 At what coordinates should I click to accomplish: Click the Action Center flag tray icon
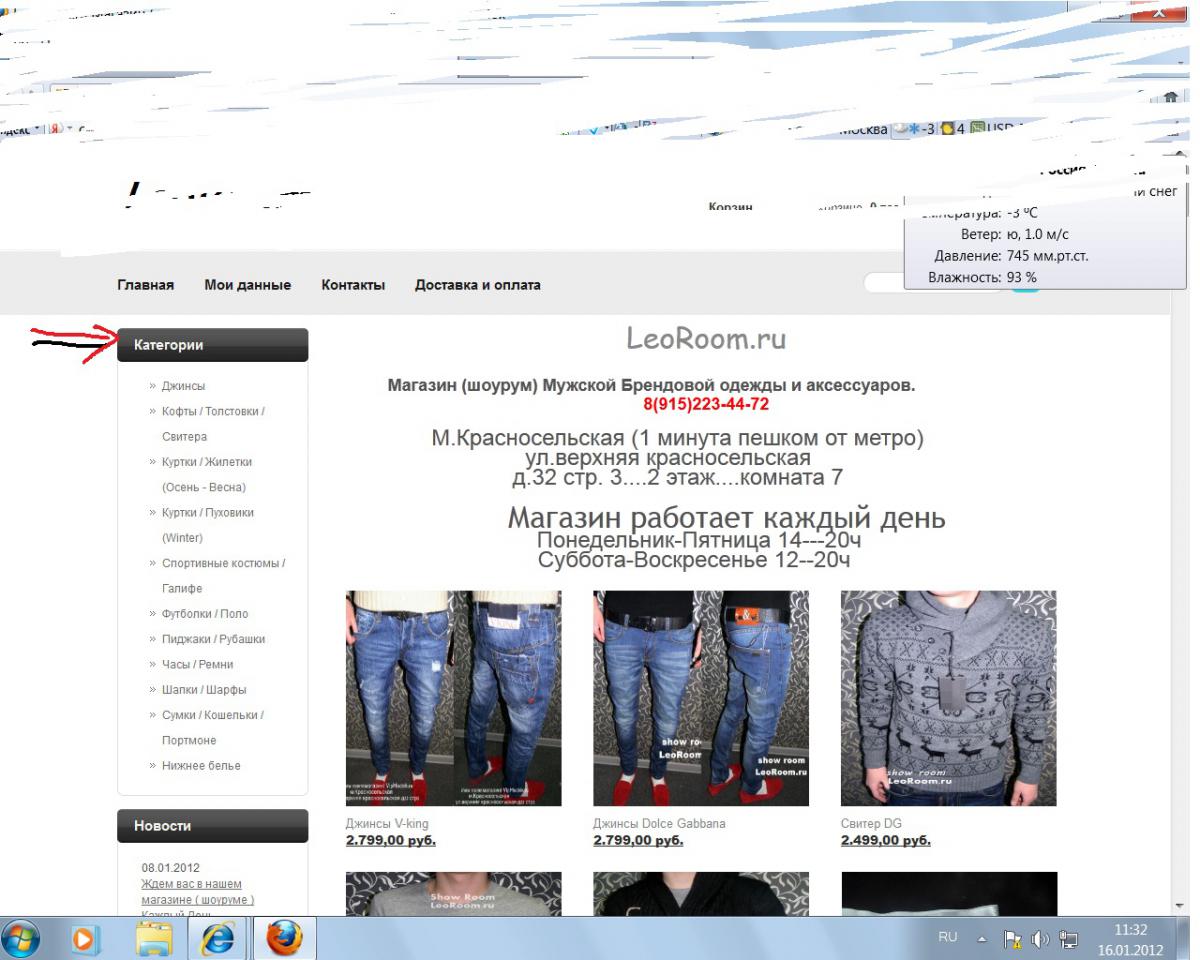[x=1011, y=940]
